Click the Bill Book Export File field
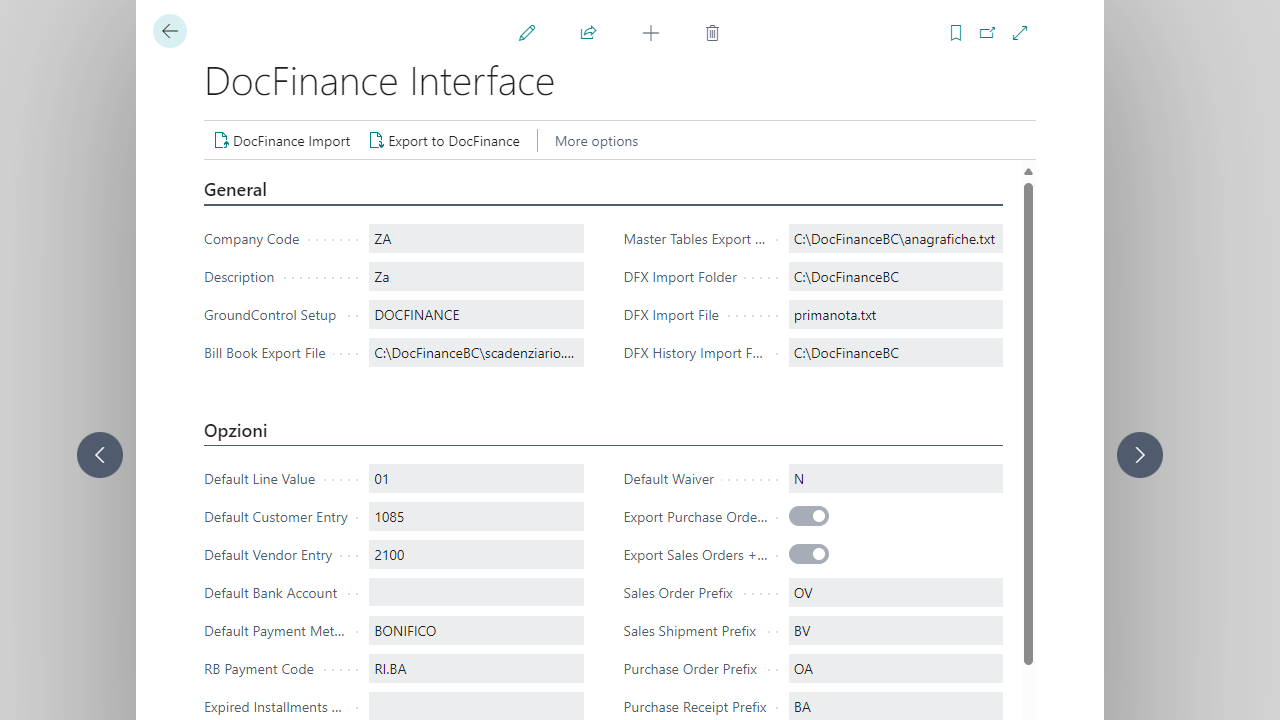Screen dimensions: 1280x720 click(x=476, y=353)
